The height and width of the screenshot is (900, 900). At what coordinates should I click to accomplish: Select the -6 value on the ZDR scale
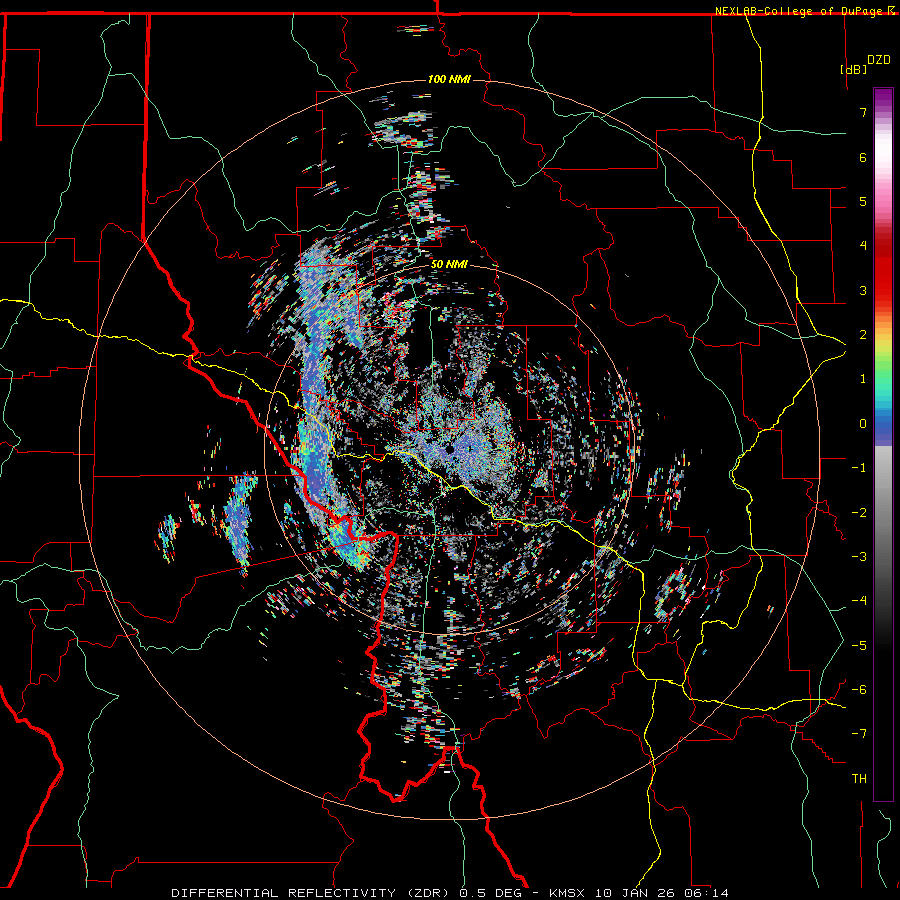point(859,690)
